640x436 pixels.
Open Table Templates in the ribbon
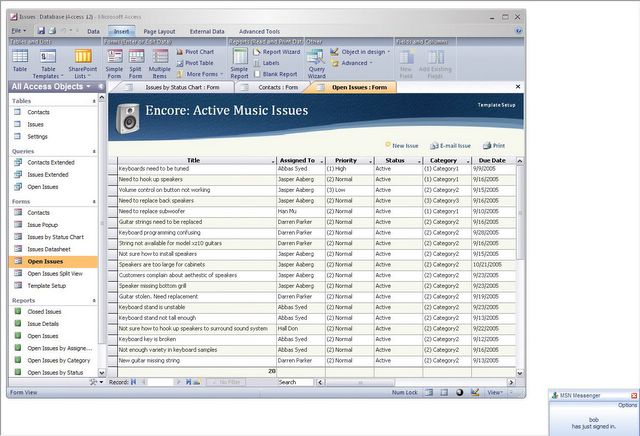(x=48, y=64)
